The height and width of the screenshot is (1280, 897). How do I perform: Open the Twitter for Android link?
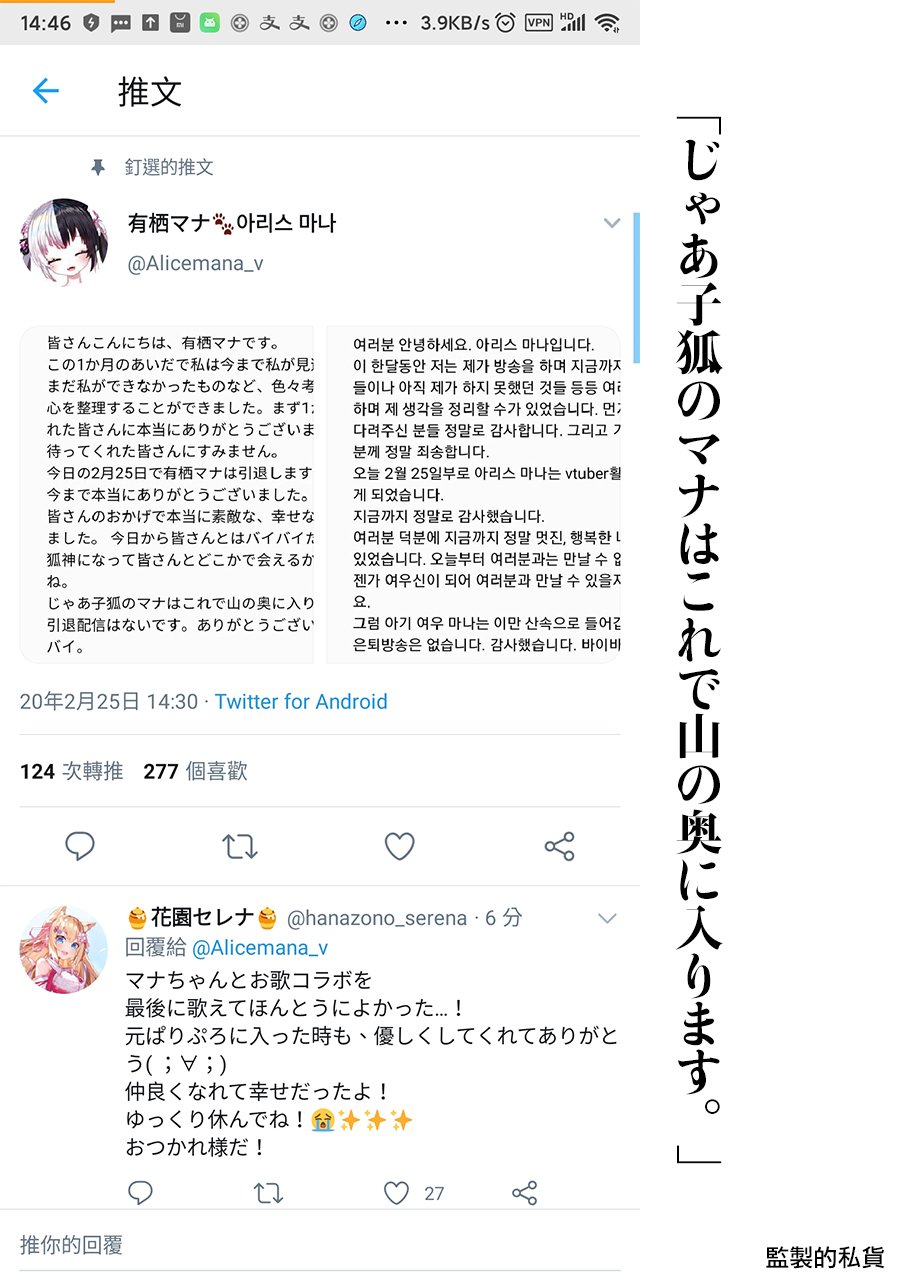pyautogui.click(x=301, y=702)
